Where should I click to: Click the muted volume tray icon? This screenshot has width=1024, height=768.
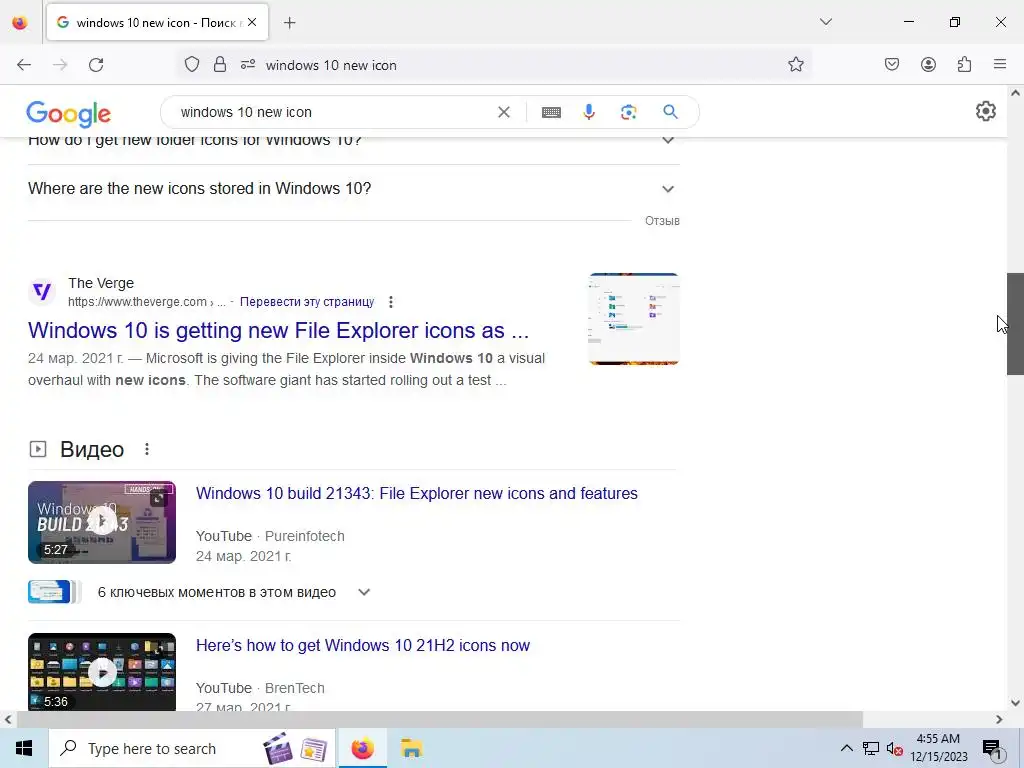pos(895,749)
